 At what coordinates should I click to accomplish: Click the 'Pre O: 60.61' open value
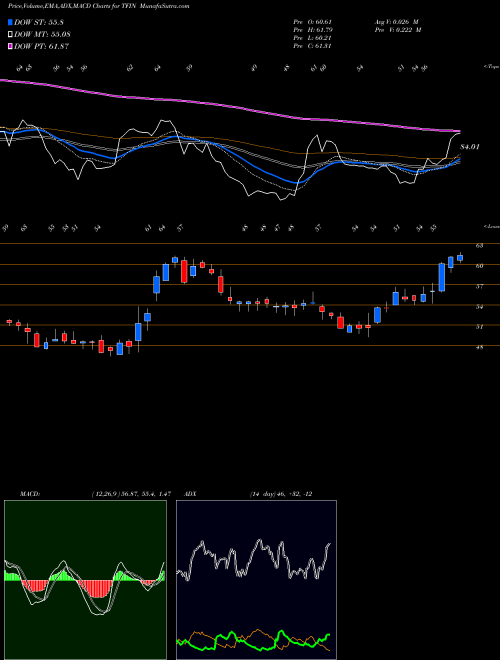click(311, 22)
